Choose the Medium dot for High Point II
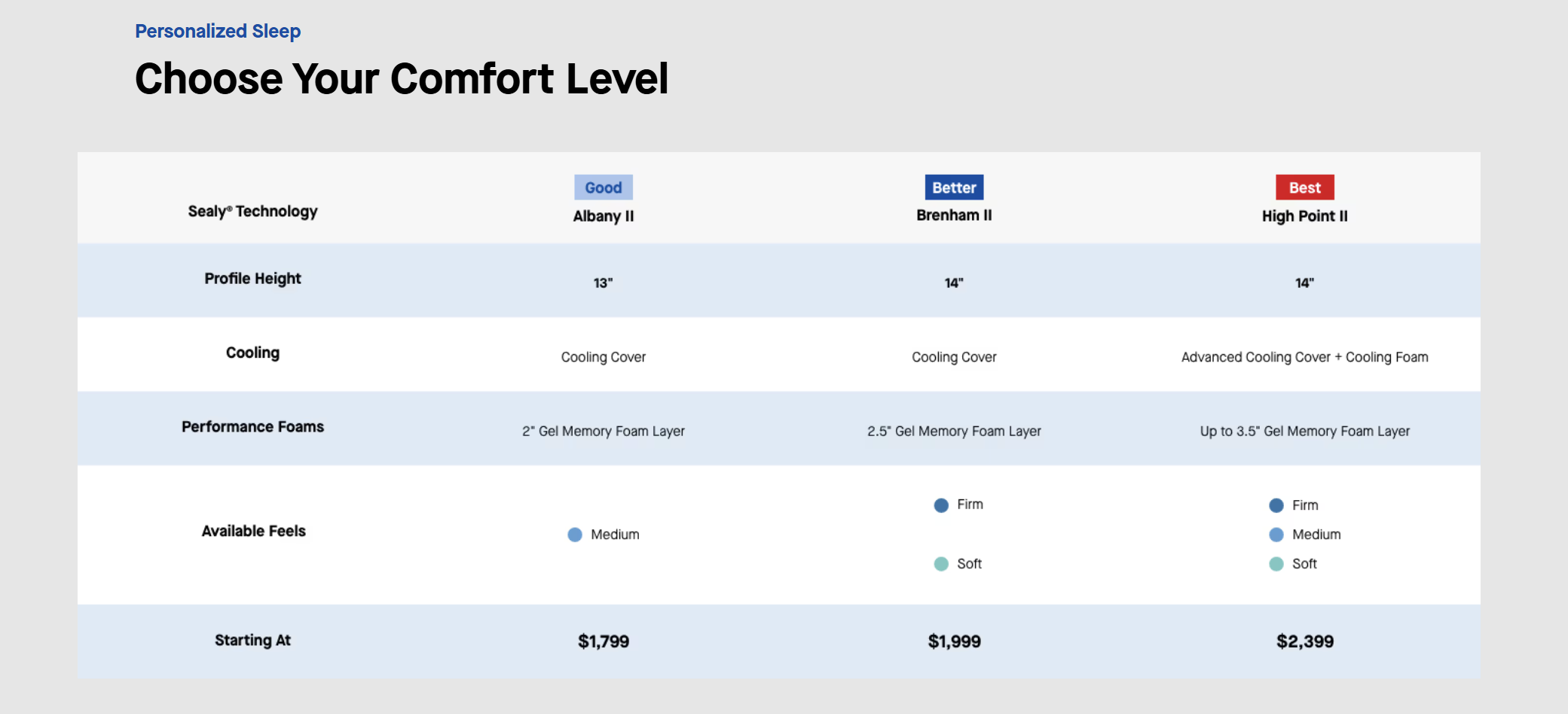Viewport: 1568px width, 714px height. coord(1276,535)
